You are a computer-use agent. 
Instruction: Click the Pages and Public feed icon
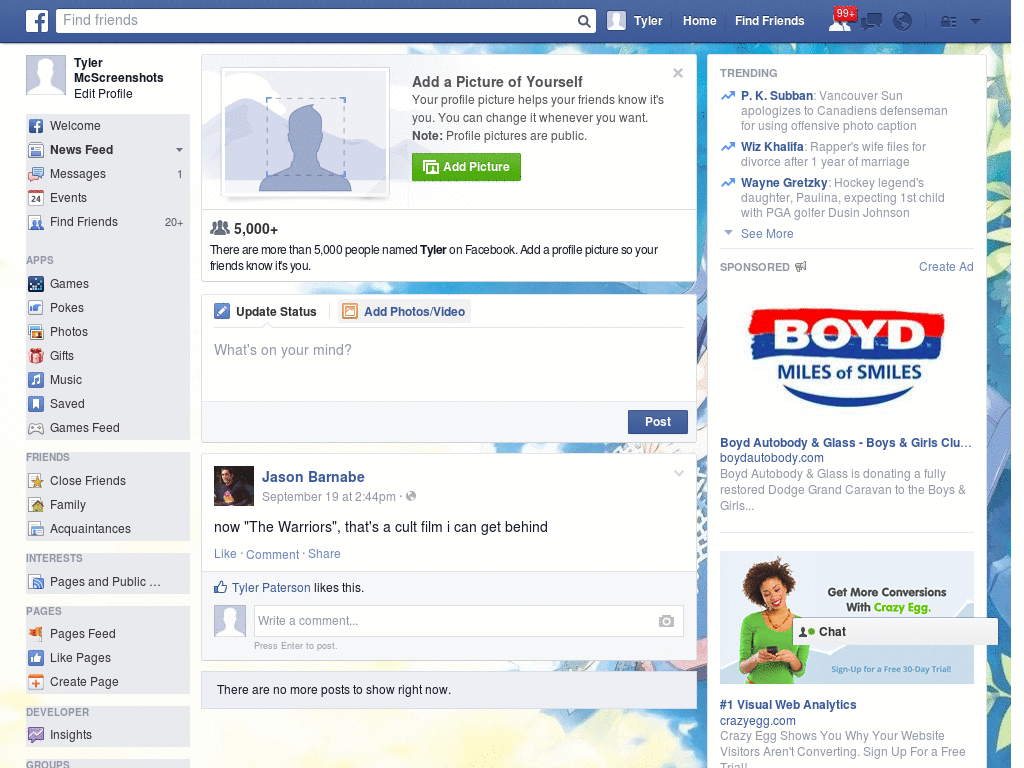click(x=36, y=582)
